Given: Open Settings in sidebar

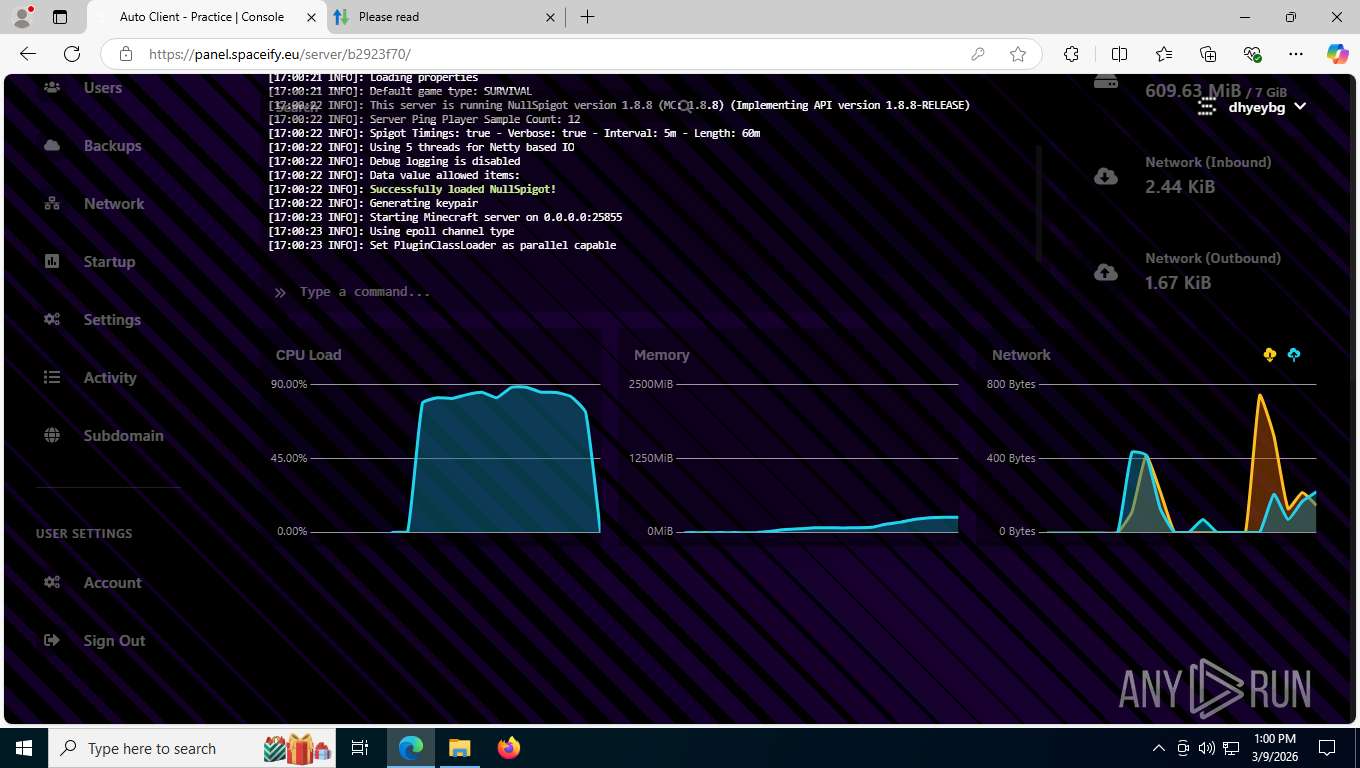Looking at the screenshot, I should 112,320.
